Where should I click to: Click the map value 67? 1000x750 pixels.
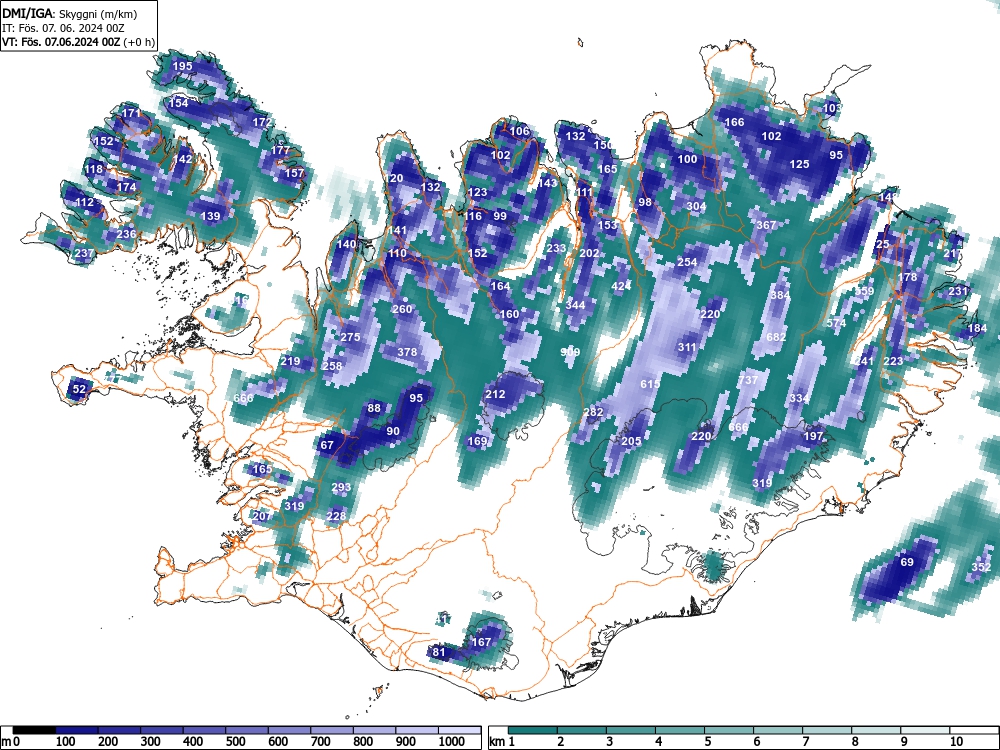click(x=327, y=445)
